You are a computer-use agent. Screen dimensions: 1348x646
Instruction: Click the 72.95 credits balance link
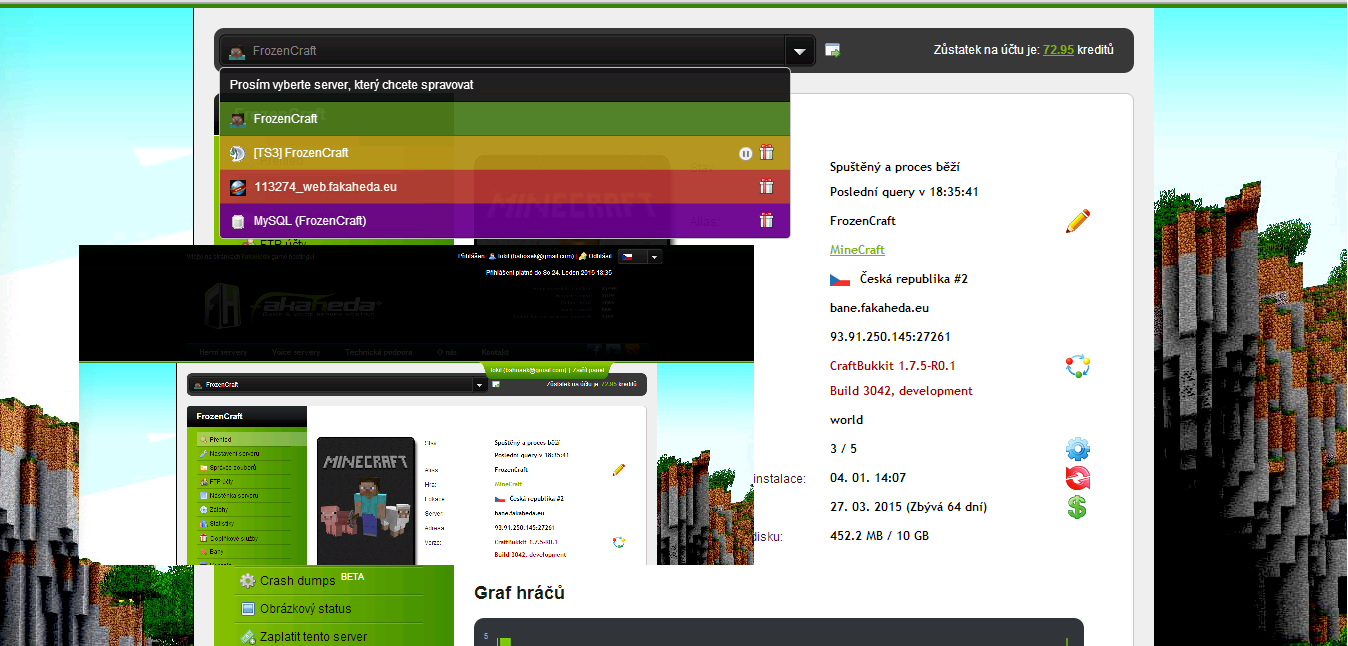coord(1058,50)
